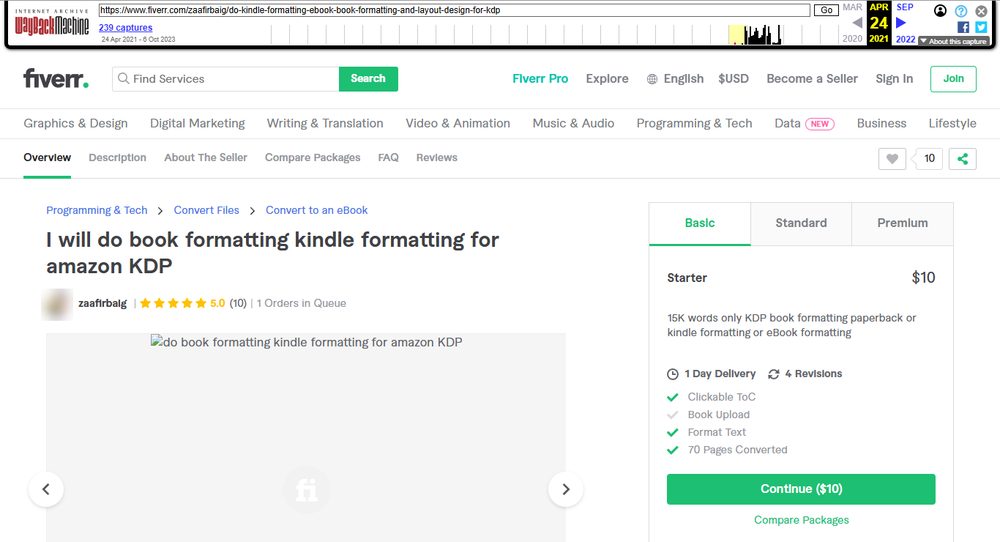Image resolution: width=1000 pixels, height=542 pixels.
Task: Click the favorites count 10
Action: pyautogui.click(x=929, y=159)
